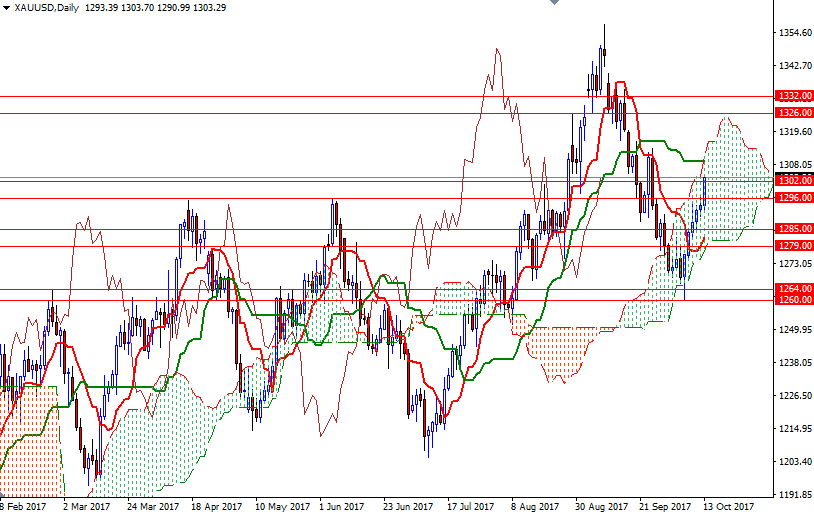Select the 1285.00 red price label

tap(794, 229)
